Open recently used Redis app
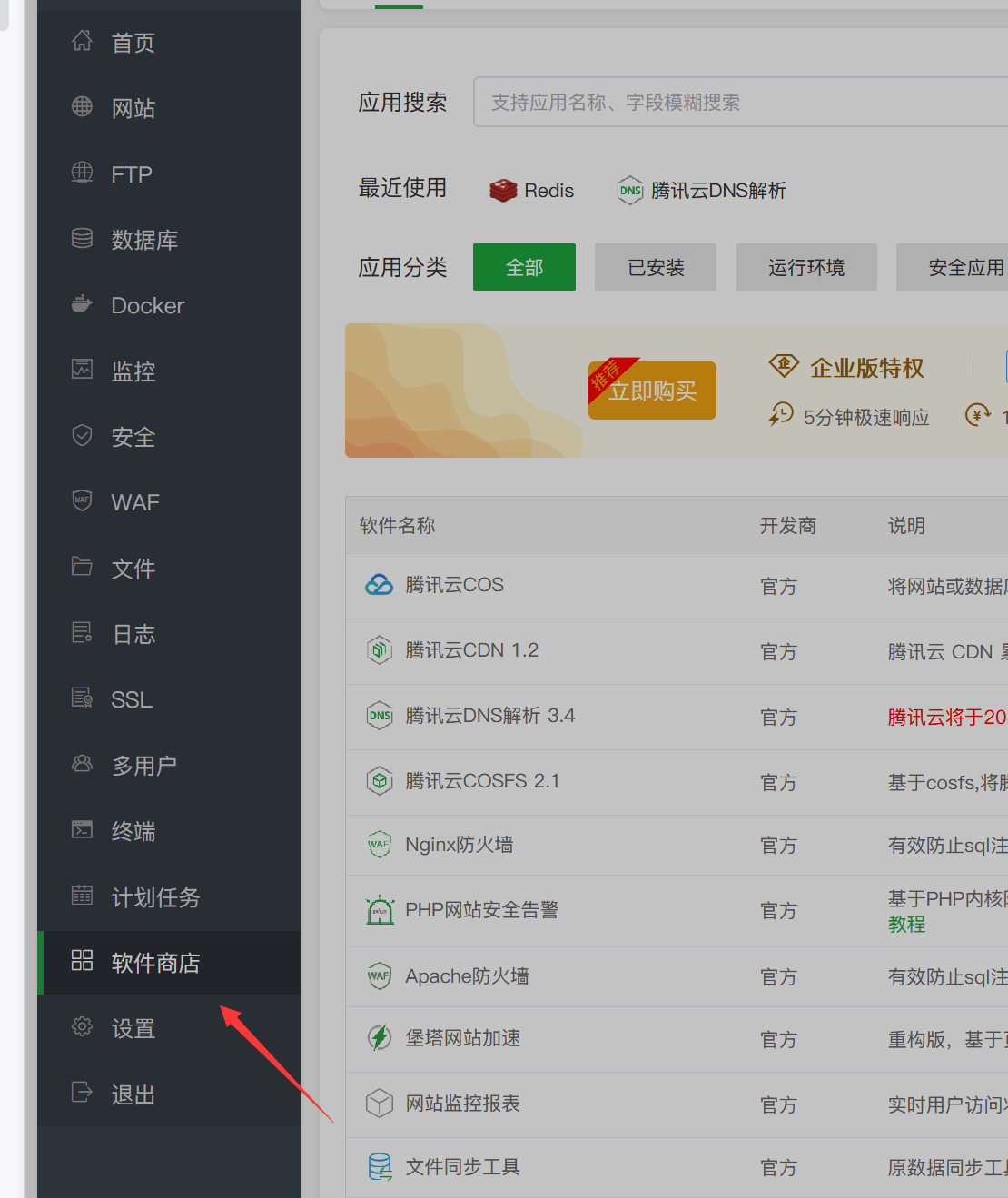1008x1198 pixels. tap(531, 191)
